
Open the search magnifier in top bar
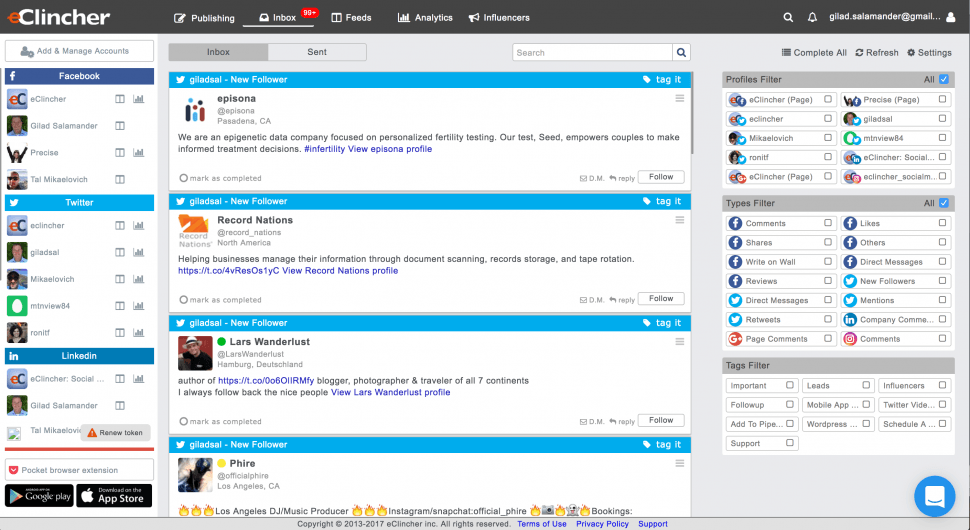[x=788, y=17]
